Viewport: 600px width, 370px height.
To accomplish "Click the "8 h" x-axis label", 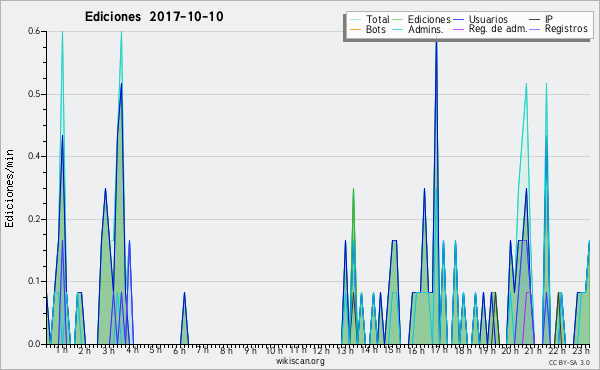I will 226,350.
